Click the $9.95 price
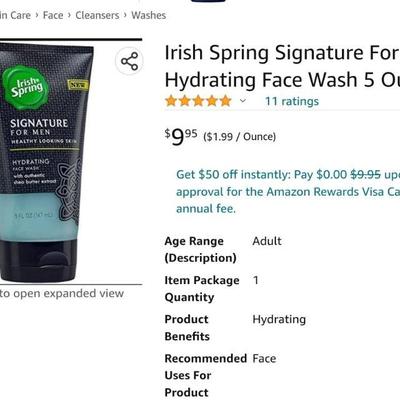This screenshot has width=400, height=400. 181,136
